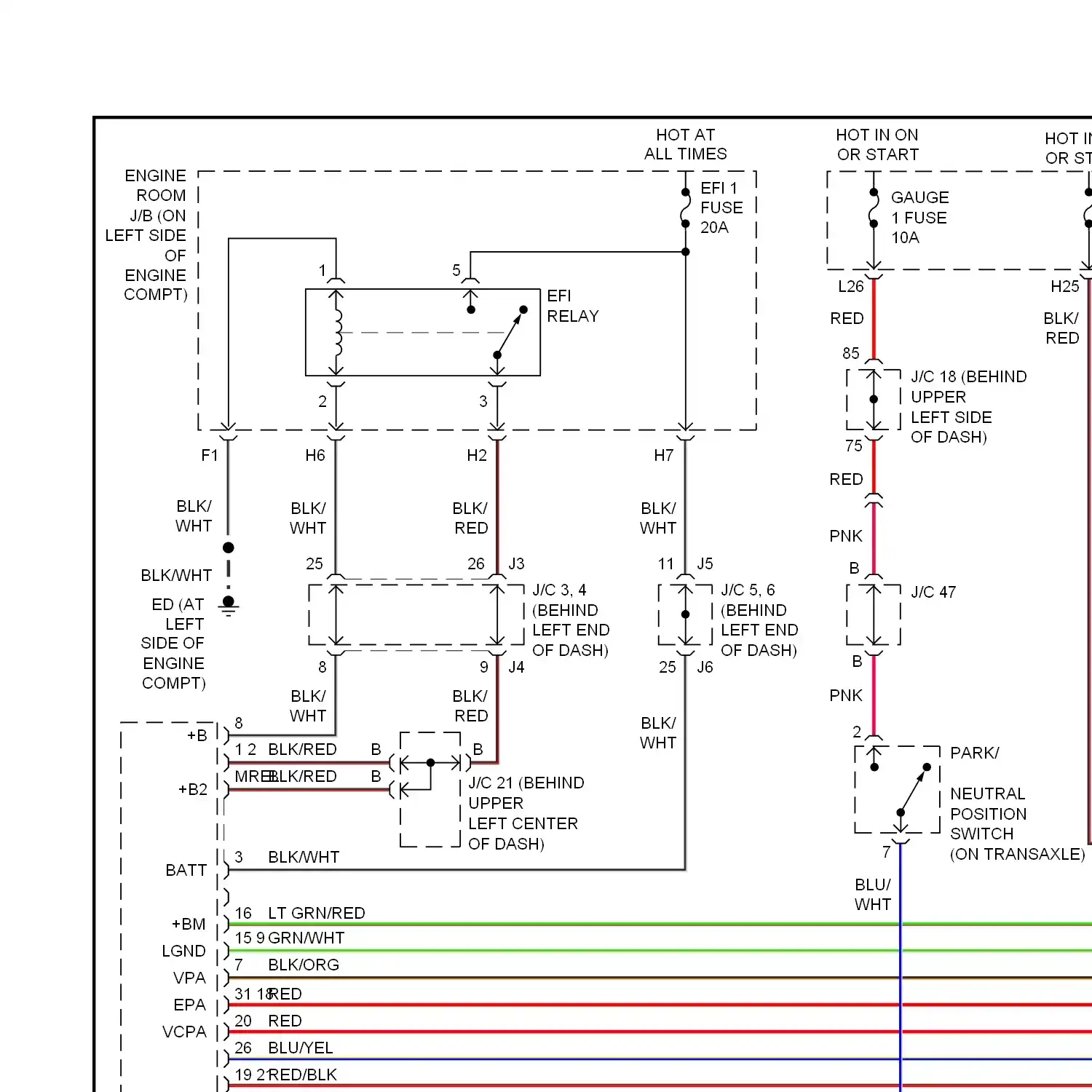Click the GRN/WHT wire label
This screenshot has width=1092, height=1092.
pyautogui.click(x=306, y=938)
